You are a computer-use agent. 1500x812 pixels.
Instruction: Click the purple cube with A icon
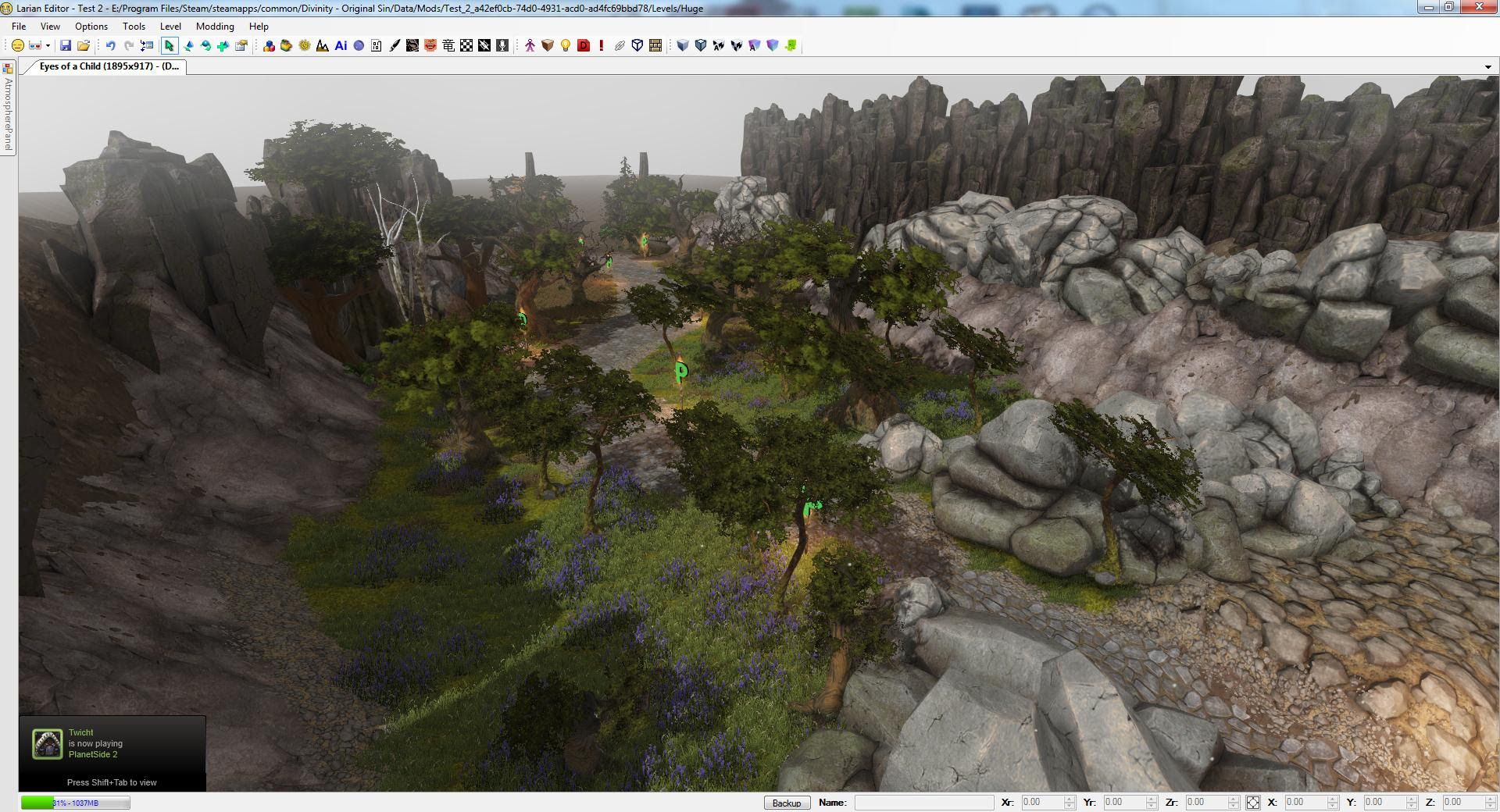click(755, 46)
